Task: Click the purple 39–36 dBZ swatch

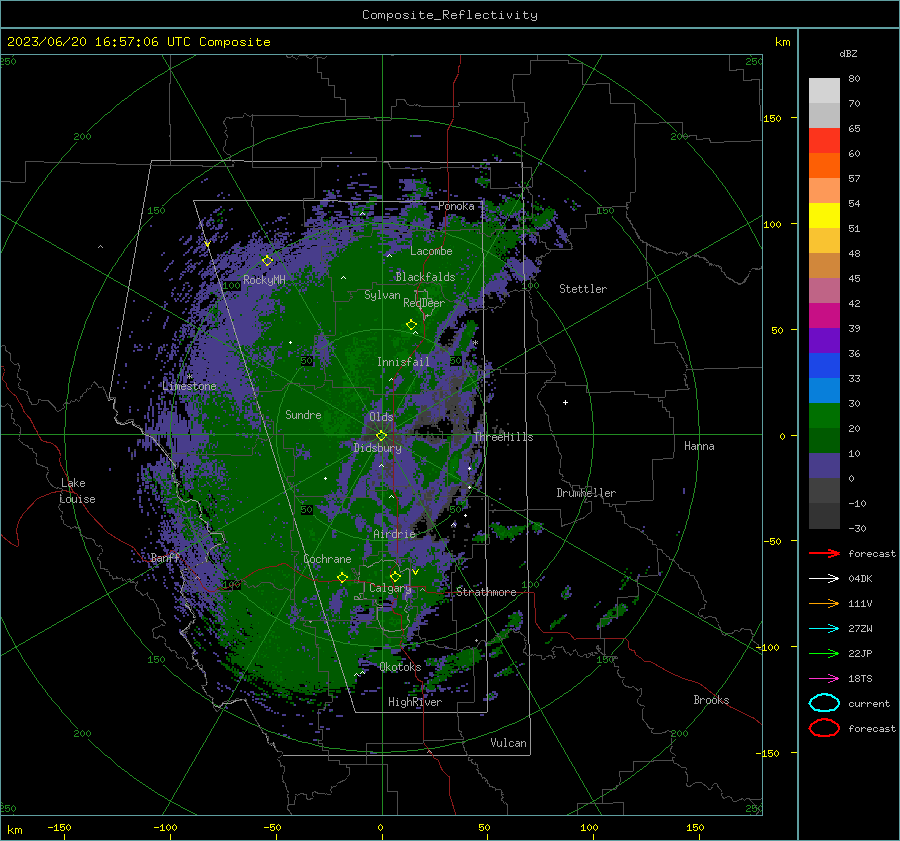Action: click(824, 340)
